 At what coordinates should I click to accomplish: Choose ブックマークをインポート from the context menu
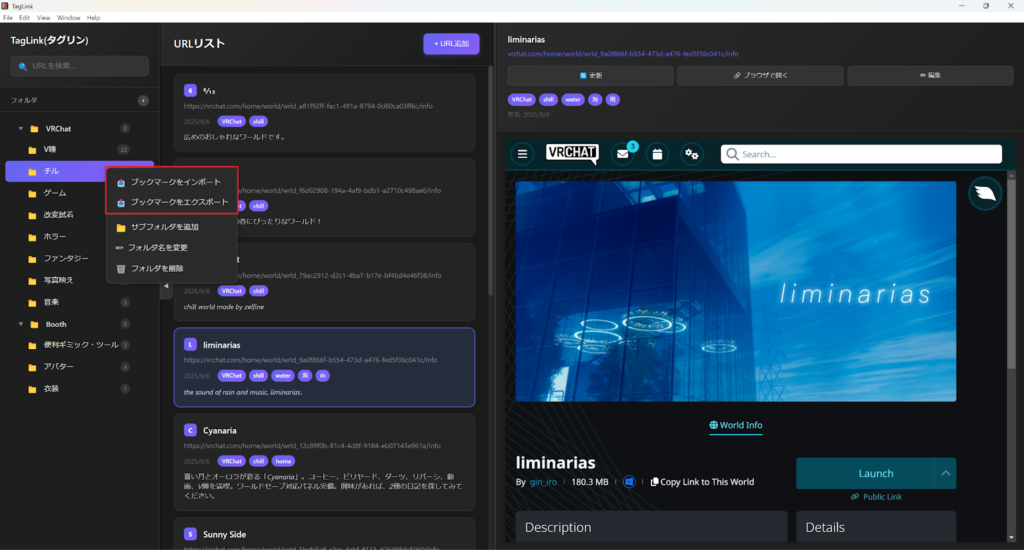[x=171, y=182]
